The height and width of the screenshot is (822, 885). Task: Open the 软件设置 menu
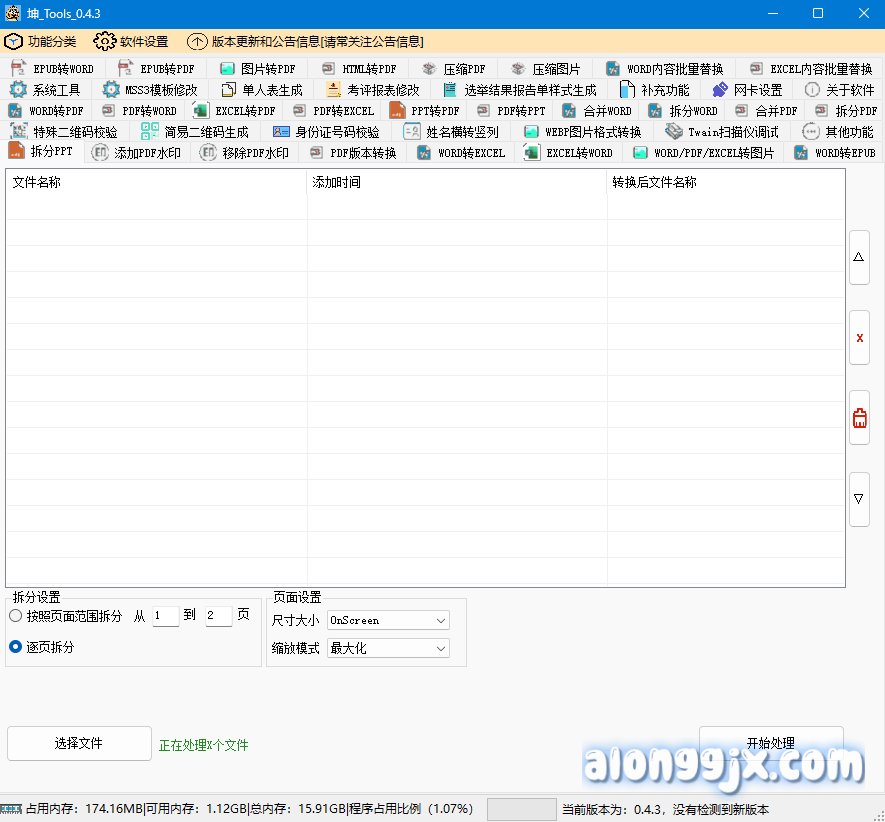[x=131, y=42]
